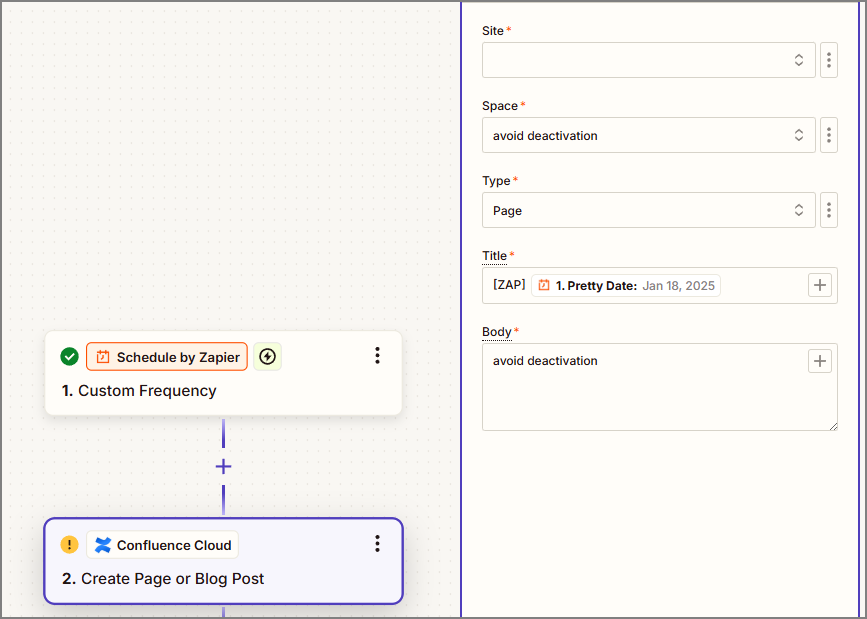Click the Title field label
867x619 pixels.
[x=494, y=256]
